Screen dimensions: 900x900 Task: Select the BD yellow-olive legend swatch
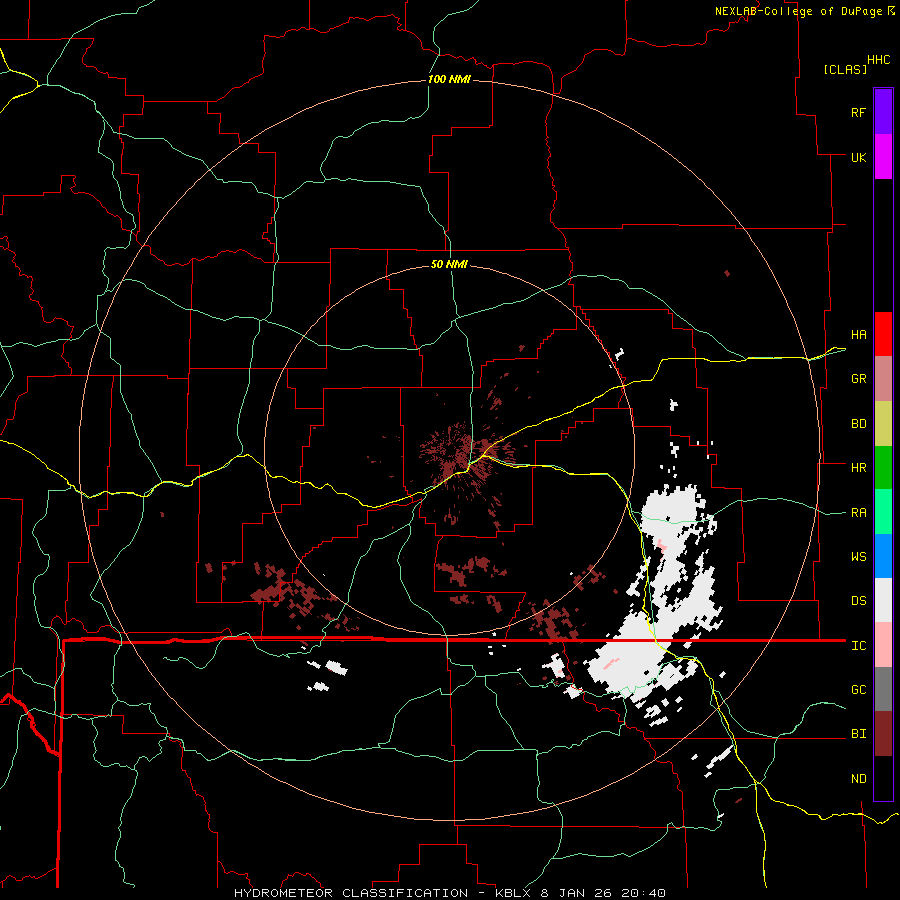(x=883, y=424)
